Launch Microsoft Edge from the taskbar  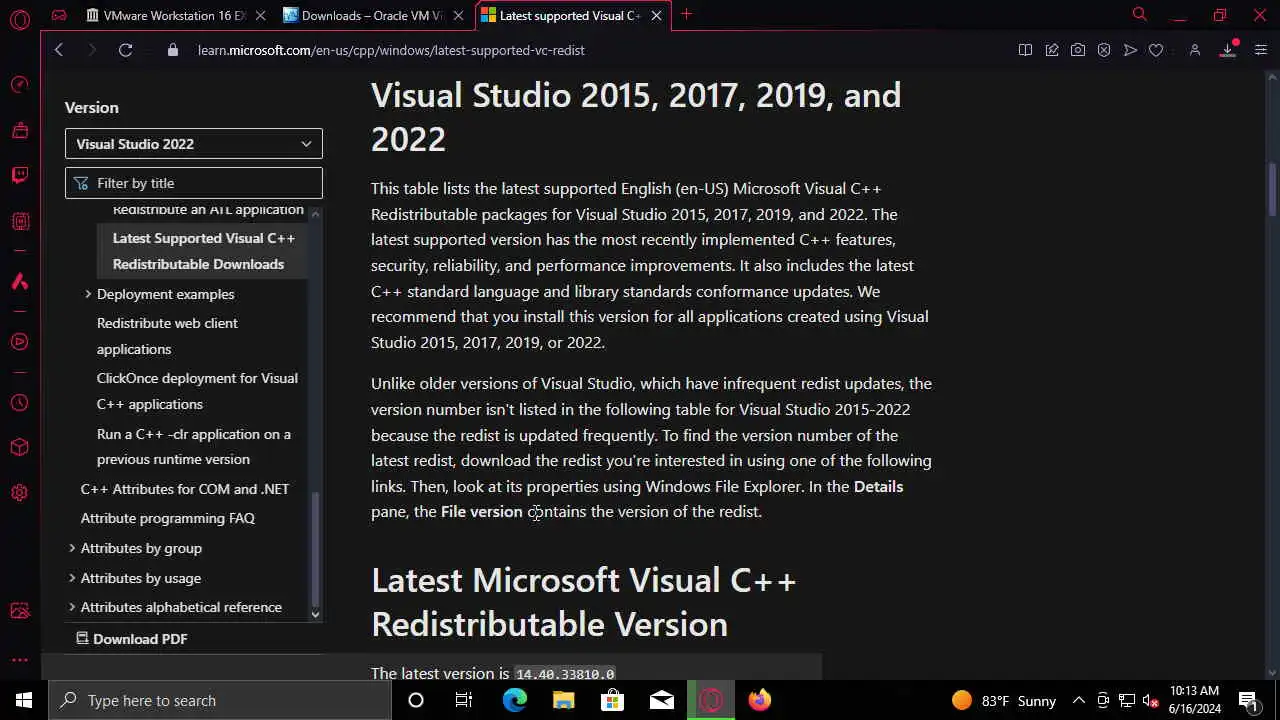pos(514,700)
